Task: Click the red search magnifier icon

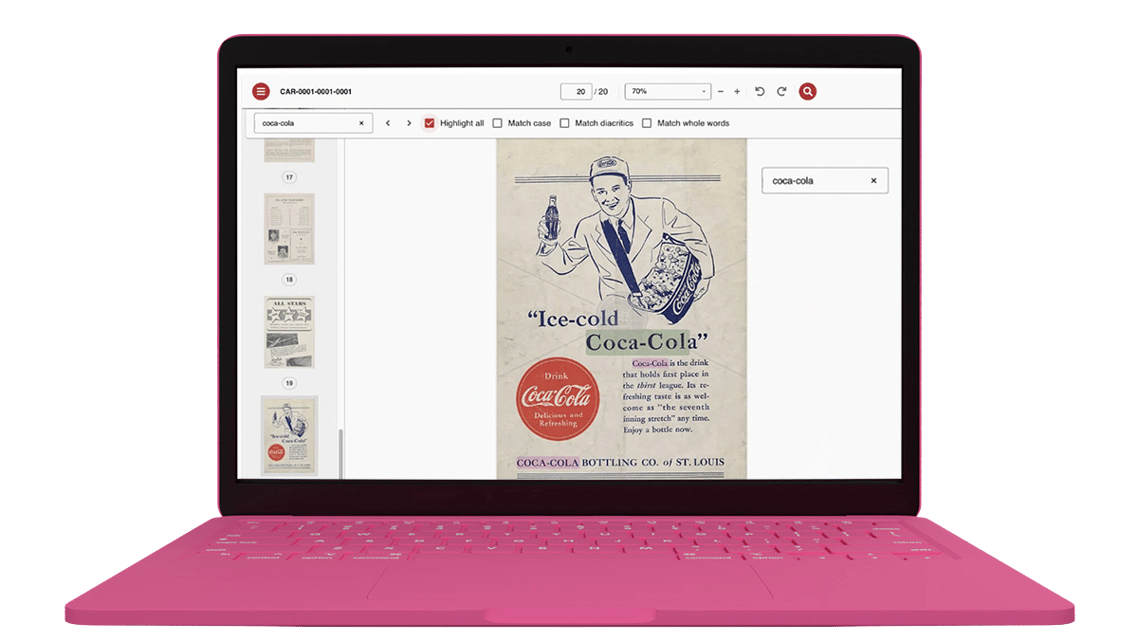Action: tap(807, 91)
